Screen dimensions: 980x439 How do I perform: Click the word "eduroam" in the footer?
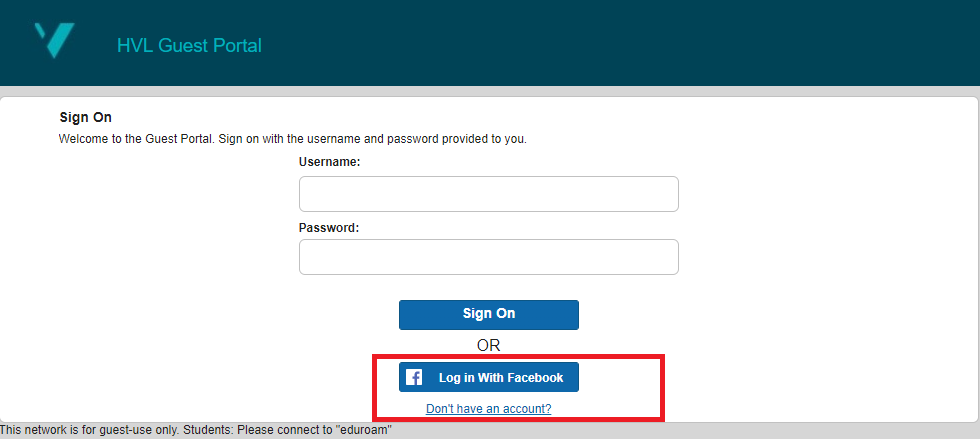pyautogui.click(x=362, y=431)
